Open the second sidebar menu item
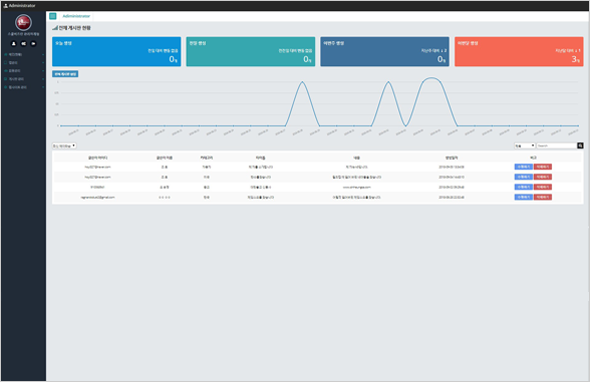The height and width of the screenshot is (382, 590). point(23,63)
